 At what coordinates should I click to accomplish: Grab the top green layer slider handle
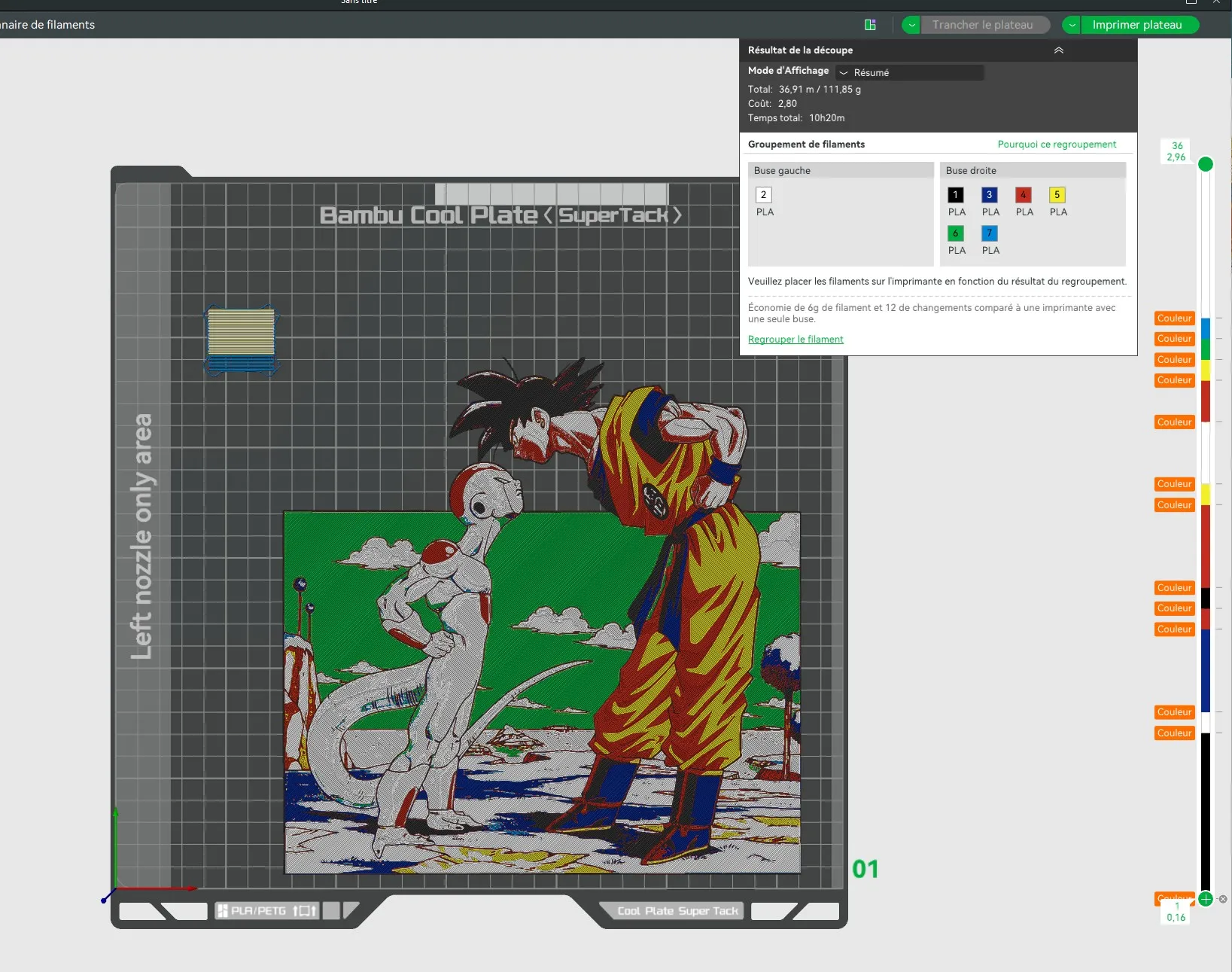[x=1206, y=164]
